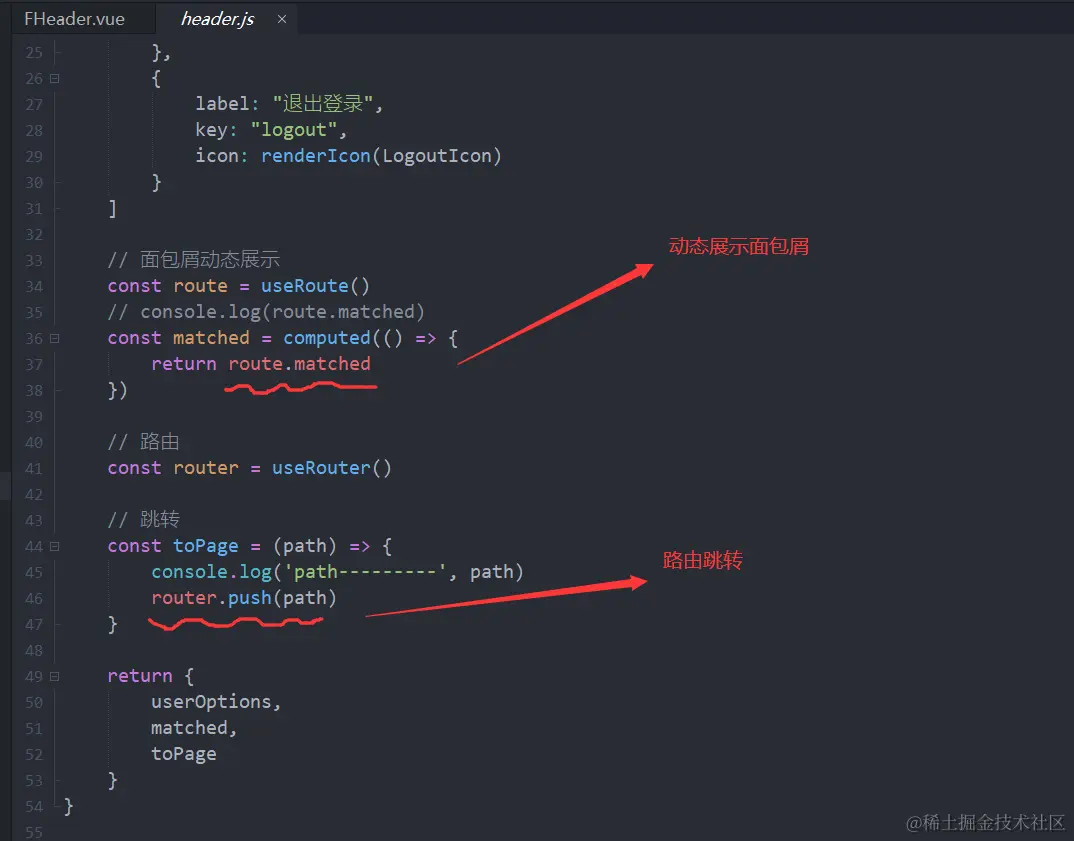The height and width of the screenshot is (841, 1074).
Task: Click the comment "// 面包屑动态展示"
Action: [x=194, y=260]
